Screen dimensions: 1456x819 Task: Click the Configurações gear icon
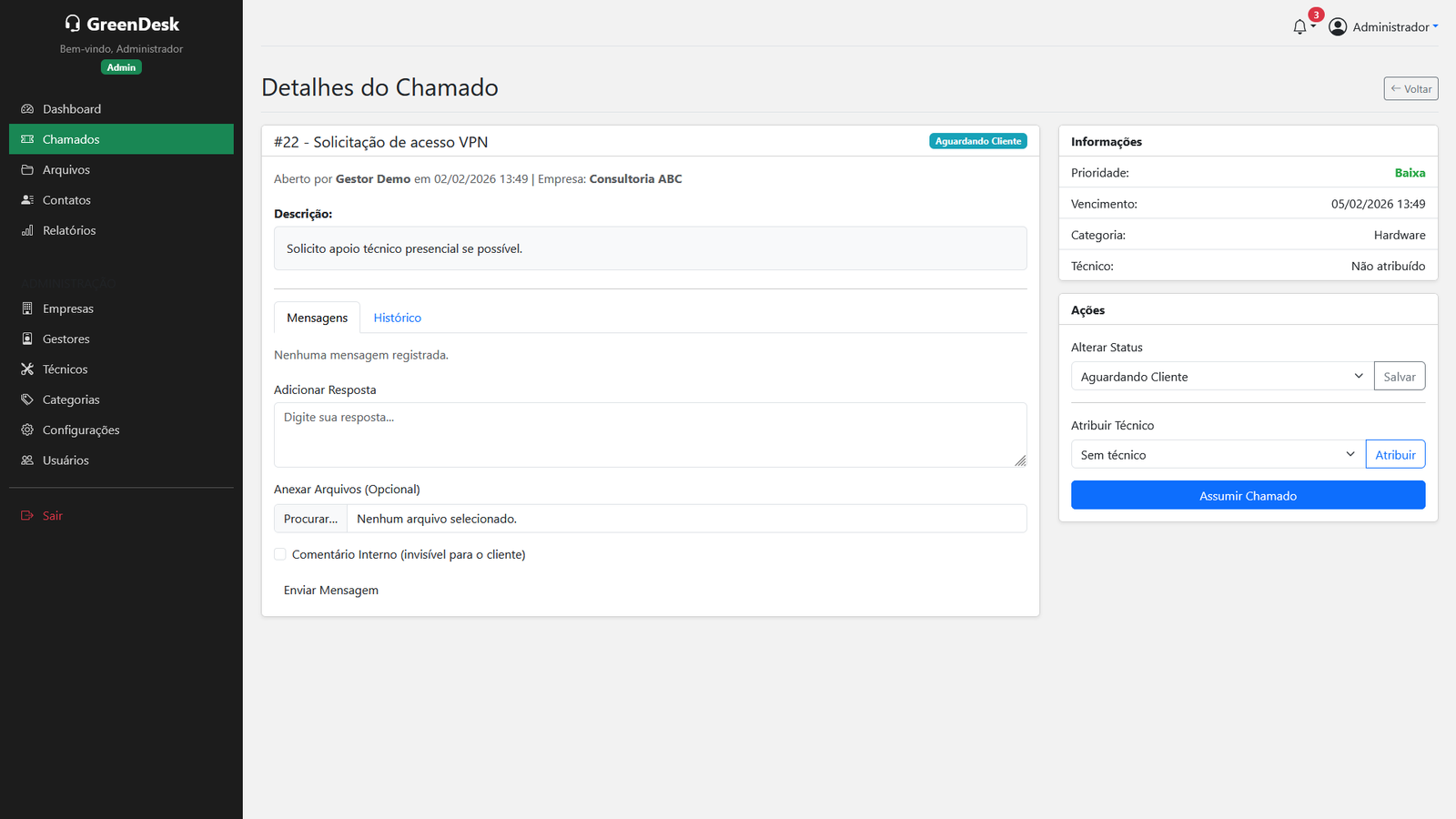[27, 430]
